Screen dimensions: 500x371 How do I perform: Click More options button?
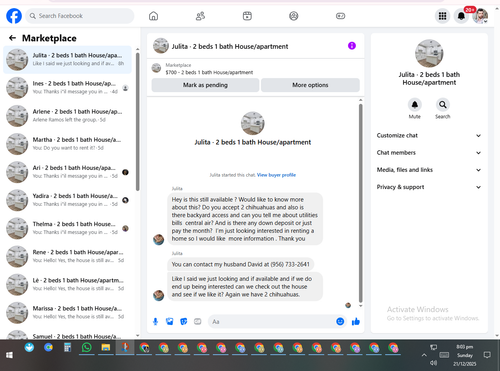[x=310, y=85]
